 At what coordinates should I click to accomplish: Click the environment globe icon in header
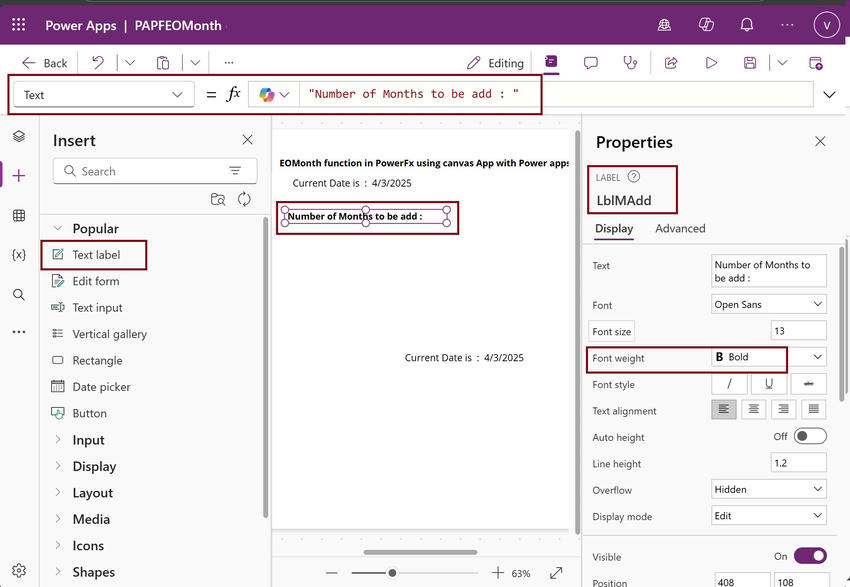pyautogui.click(x=664, y=25)
